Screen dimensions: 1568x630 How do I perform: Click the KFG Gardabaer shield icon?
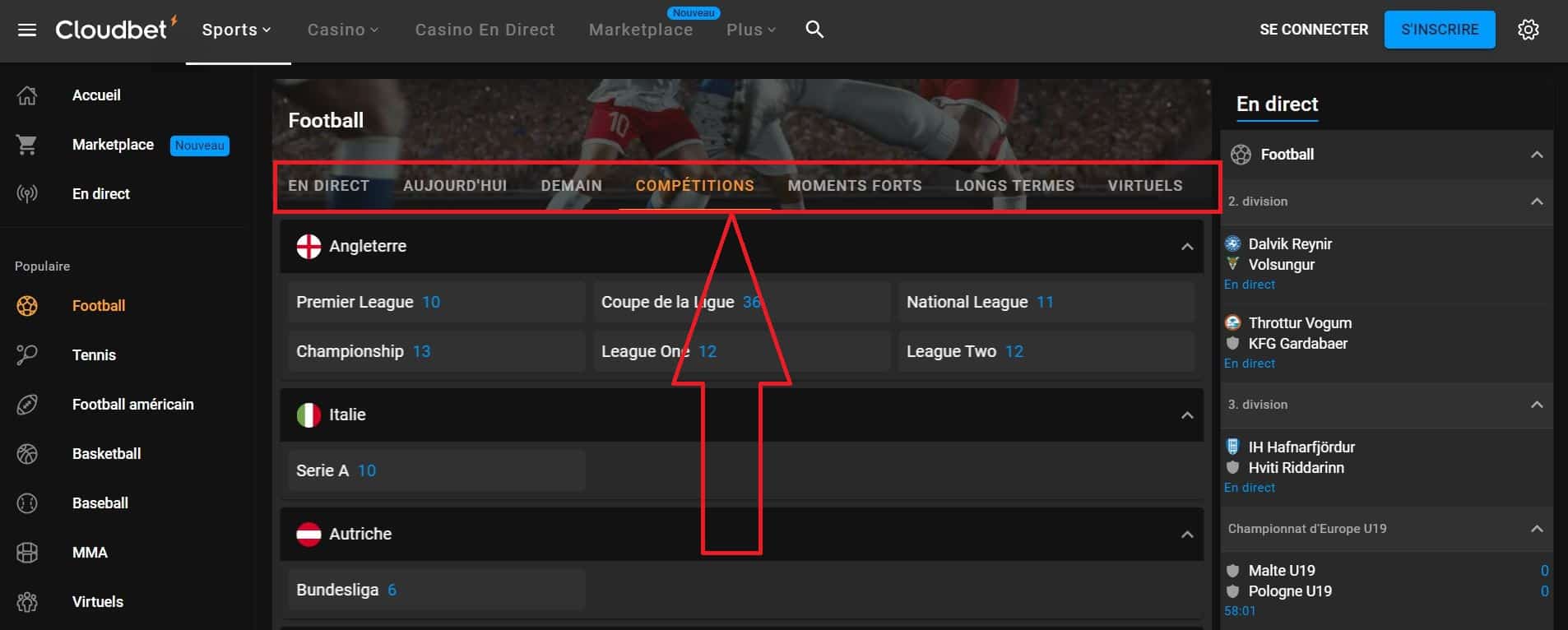pyautogui.click(x=1232, y=343)
